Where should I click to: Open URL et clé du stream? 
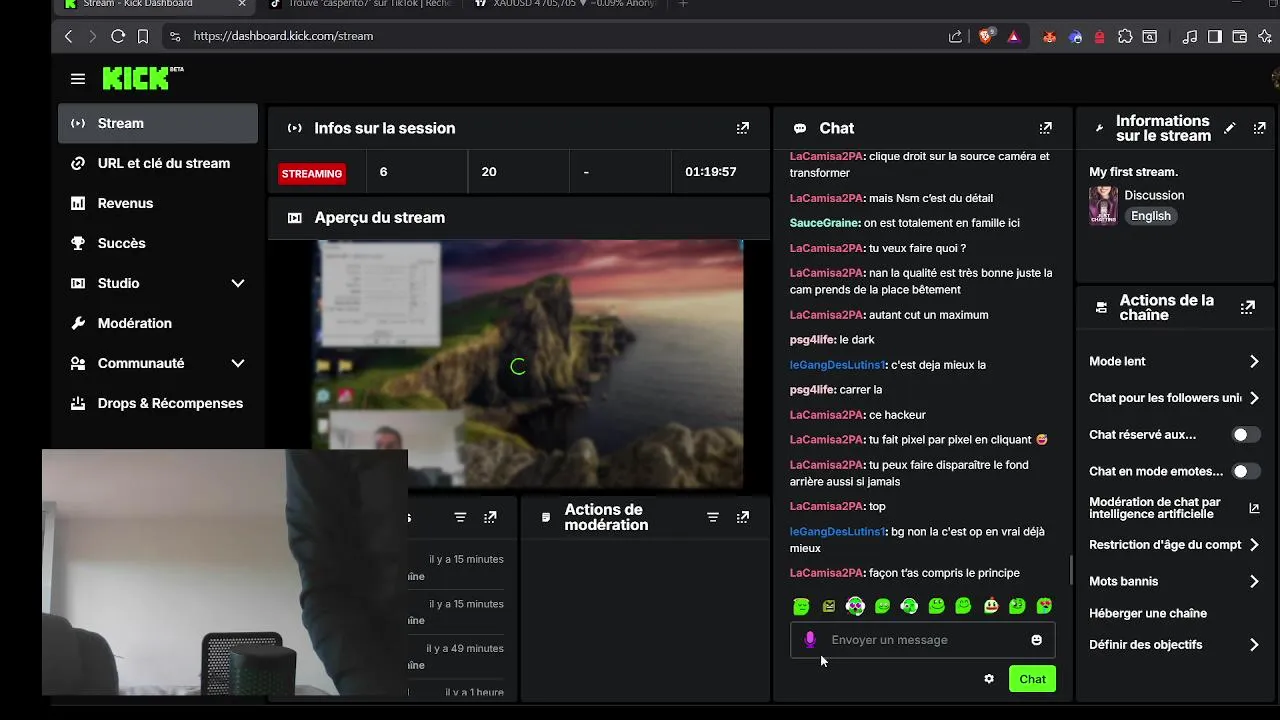pos(157,163)
